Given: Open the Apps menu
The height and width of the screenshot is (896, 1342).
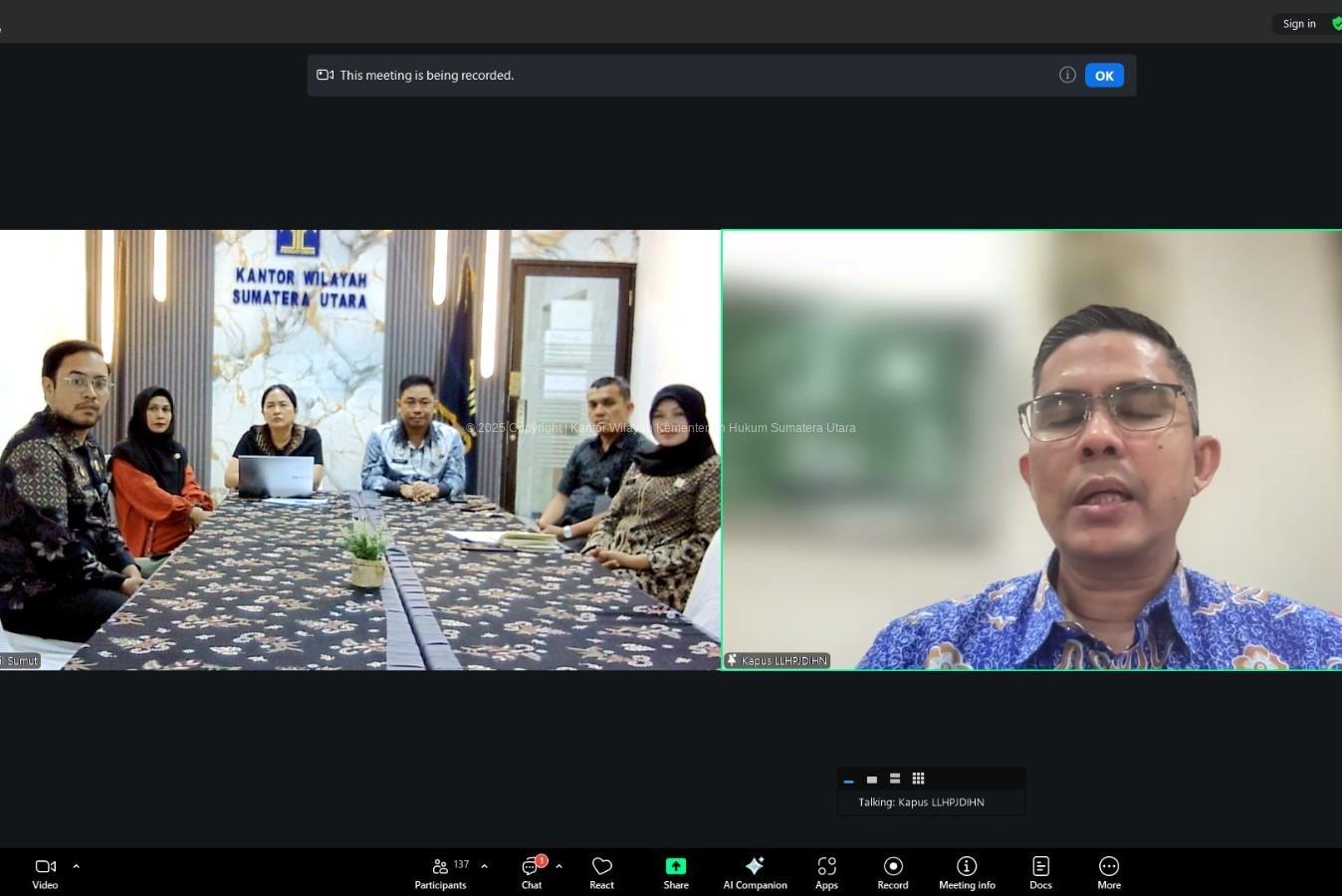Looking at the screenshot, I should [x=826, y=872].
